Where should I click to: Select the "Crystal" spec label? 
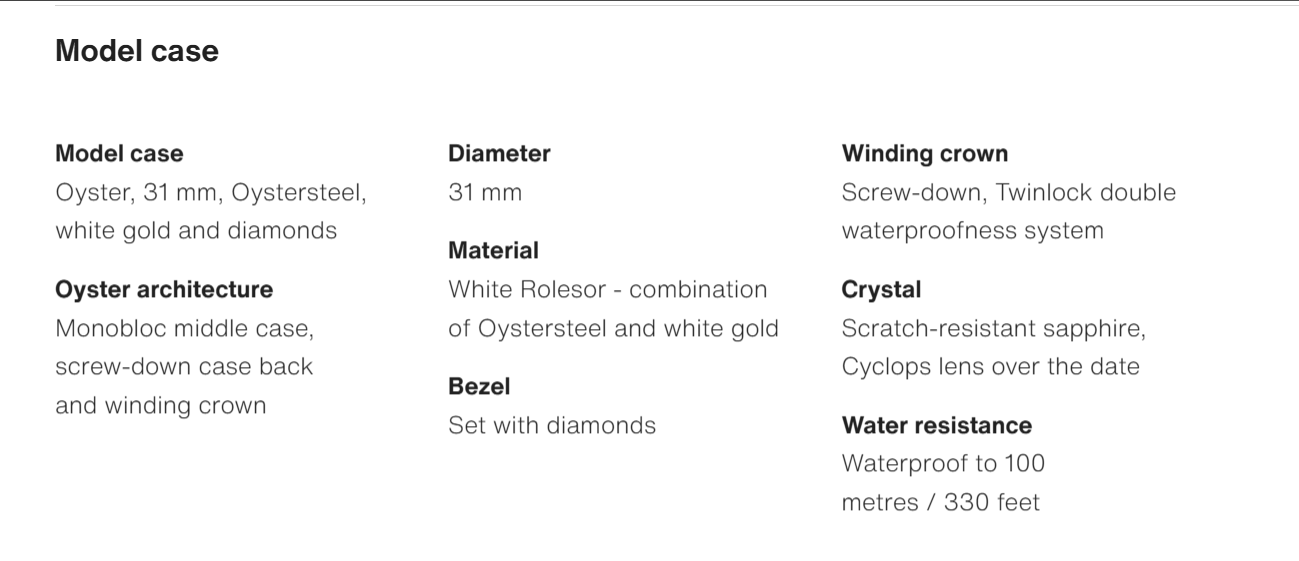click(881, 290)
